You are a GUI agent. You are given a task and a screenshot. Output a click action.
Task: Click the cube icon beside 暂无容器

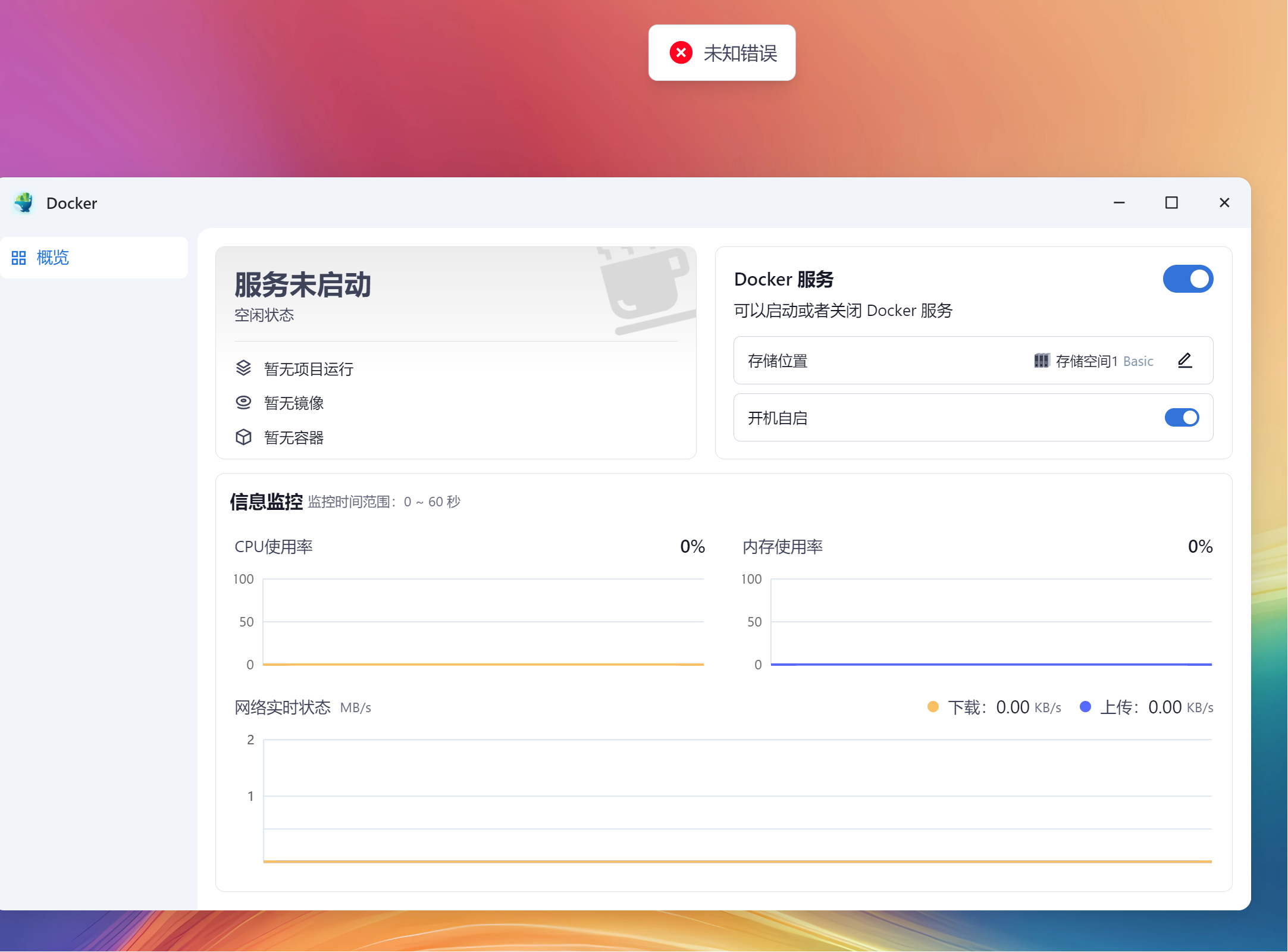243,437
